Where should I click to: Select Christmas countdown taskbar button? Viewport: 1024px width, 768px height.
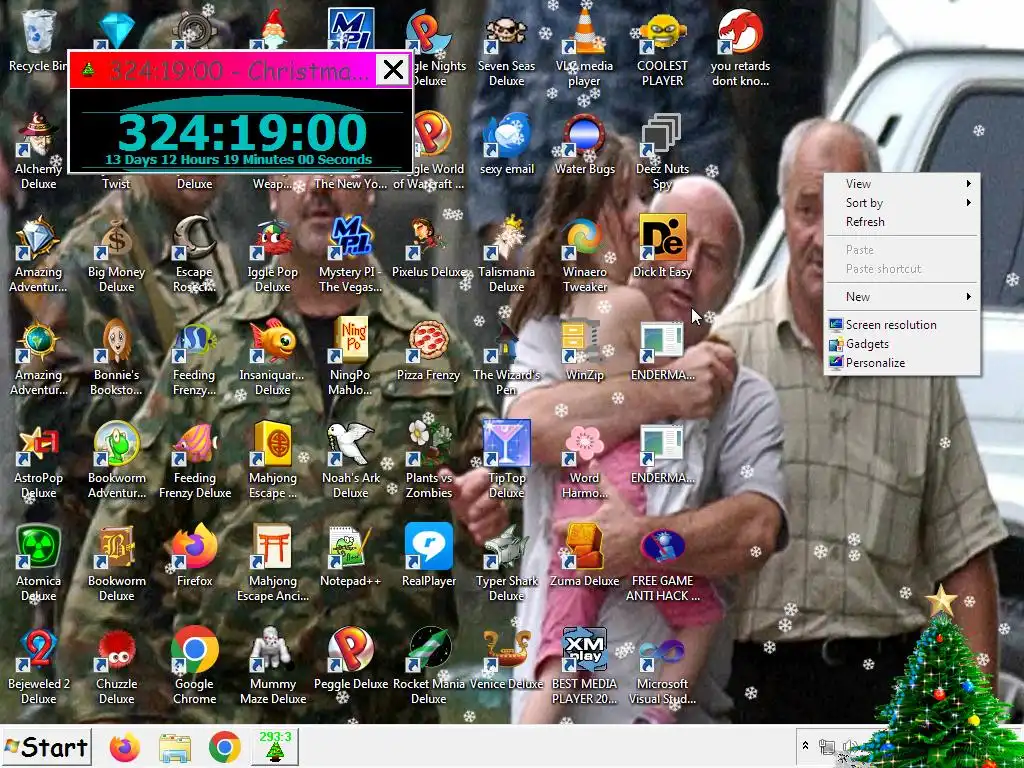click(x=275, y=747)
